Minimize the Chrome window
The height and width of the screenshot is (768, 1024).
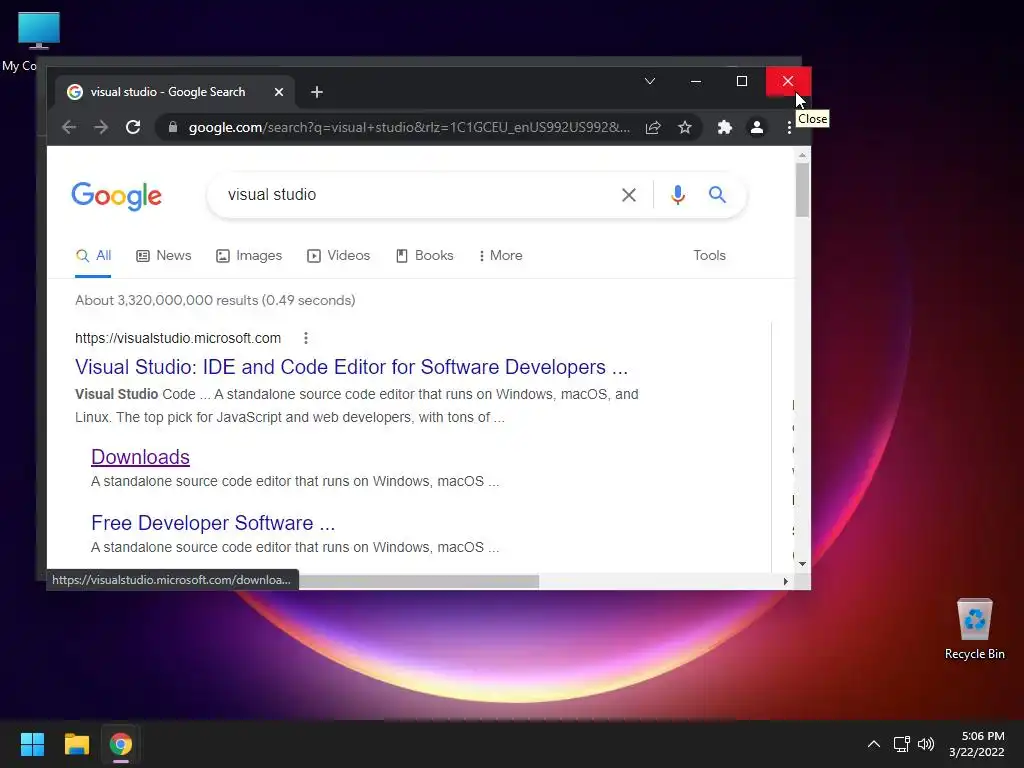(696, 81)
